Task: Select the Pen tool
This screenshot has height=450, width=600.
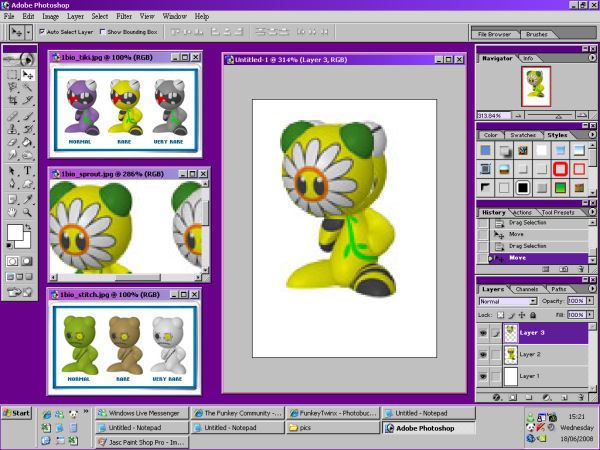Action: [13, 184]
